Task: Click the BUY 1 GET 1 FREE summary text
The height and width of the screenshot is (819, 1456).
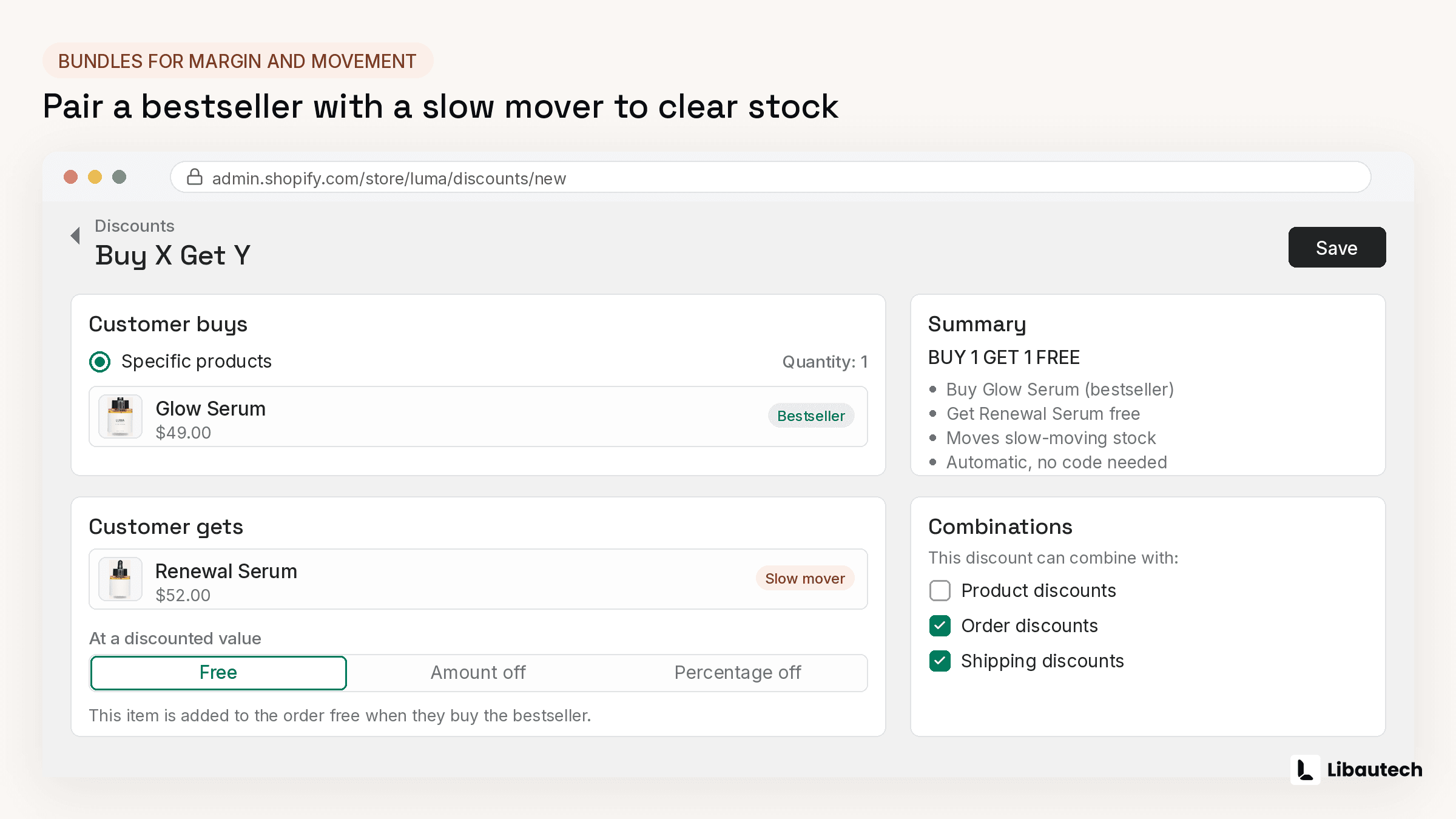Action: [x=1004, y=357]
